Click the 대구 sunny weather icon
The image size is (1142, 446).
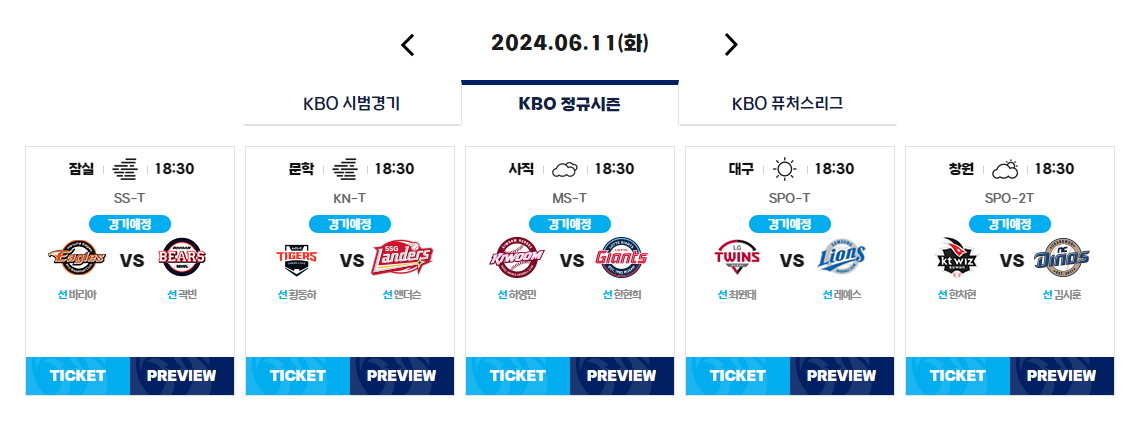point(785,169)
